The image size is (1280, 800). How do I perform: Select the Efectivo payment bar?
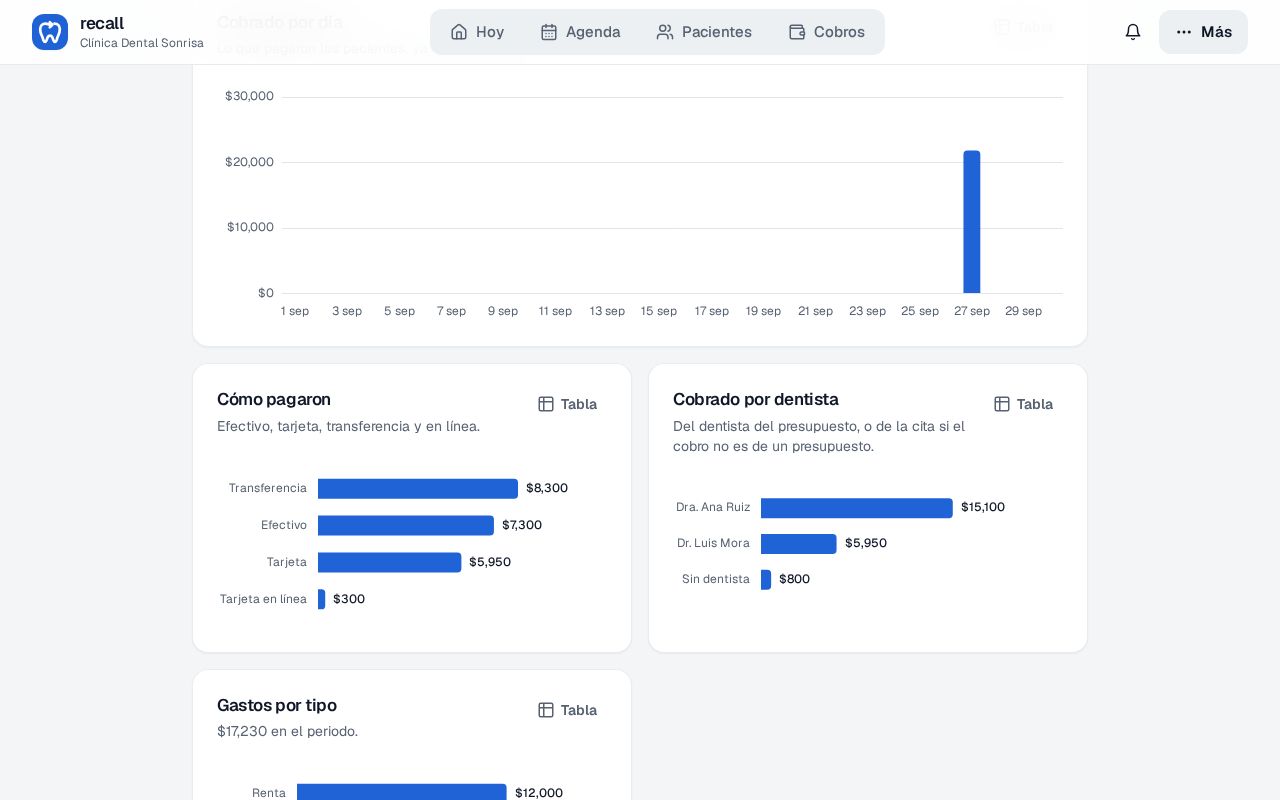(406, 525)
